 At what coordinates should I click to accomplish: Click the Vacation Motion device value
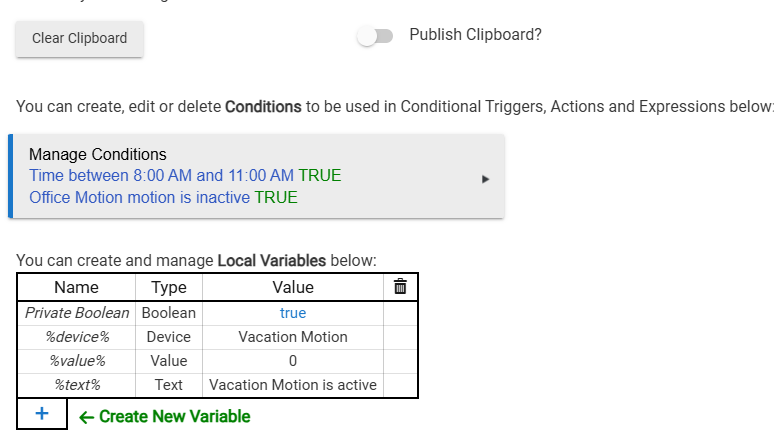coord(293,337)
